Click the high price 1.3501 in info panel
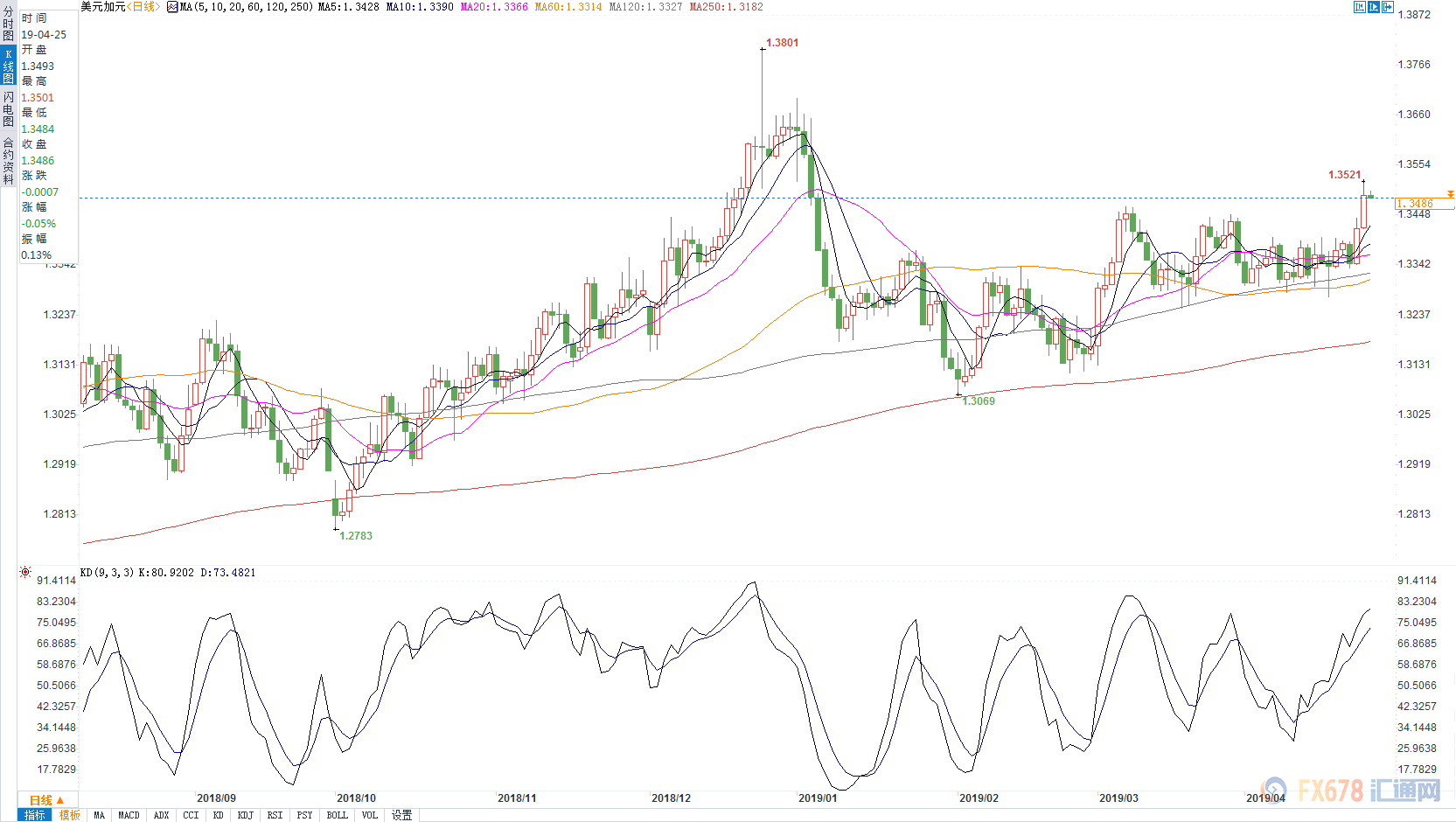The image size is (1456, 822). tap(38, 98)
